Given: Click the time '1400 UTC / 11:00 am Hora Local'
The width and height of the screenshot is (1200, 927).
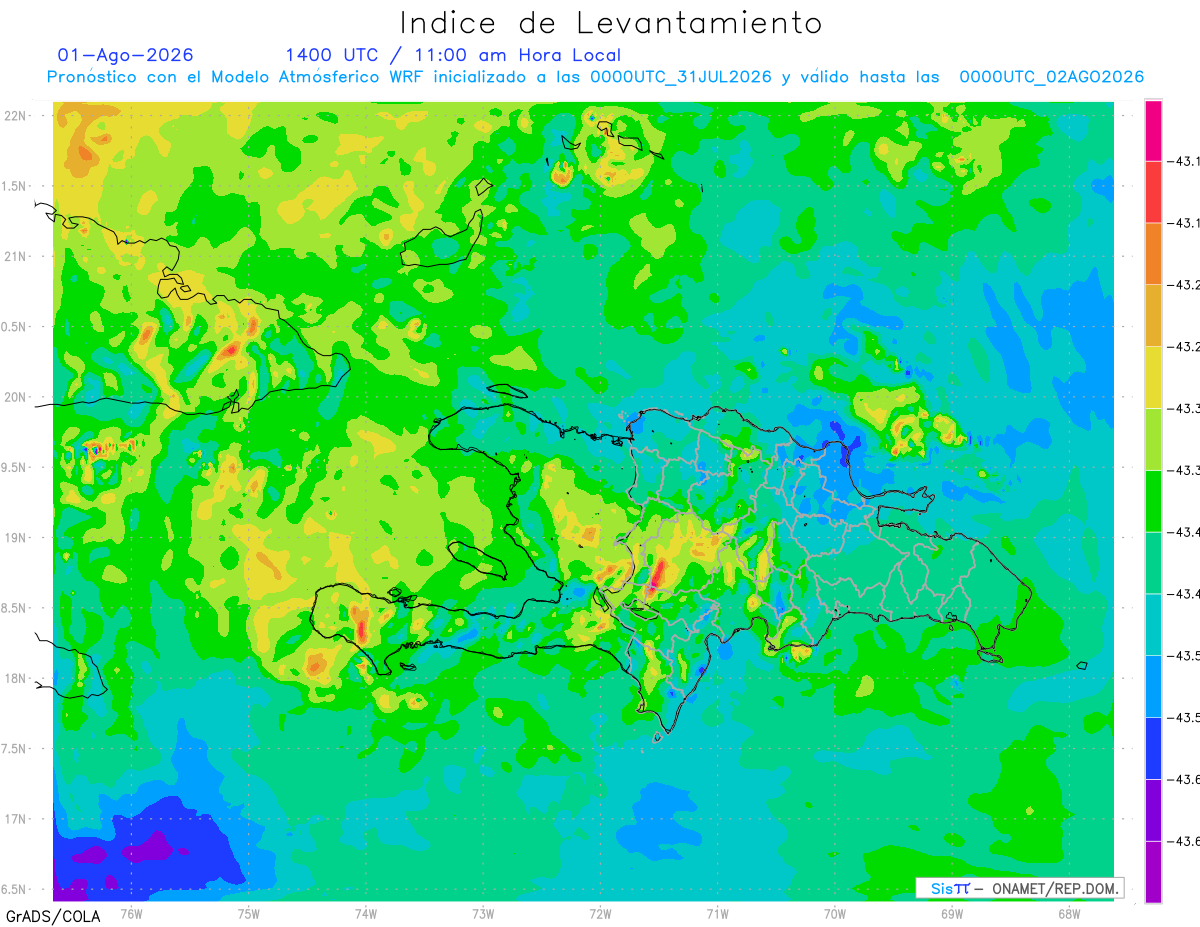Looking at the screenshot, I should 453,55.
